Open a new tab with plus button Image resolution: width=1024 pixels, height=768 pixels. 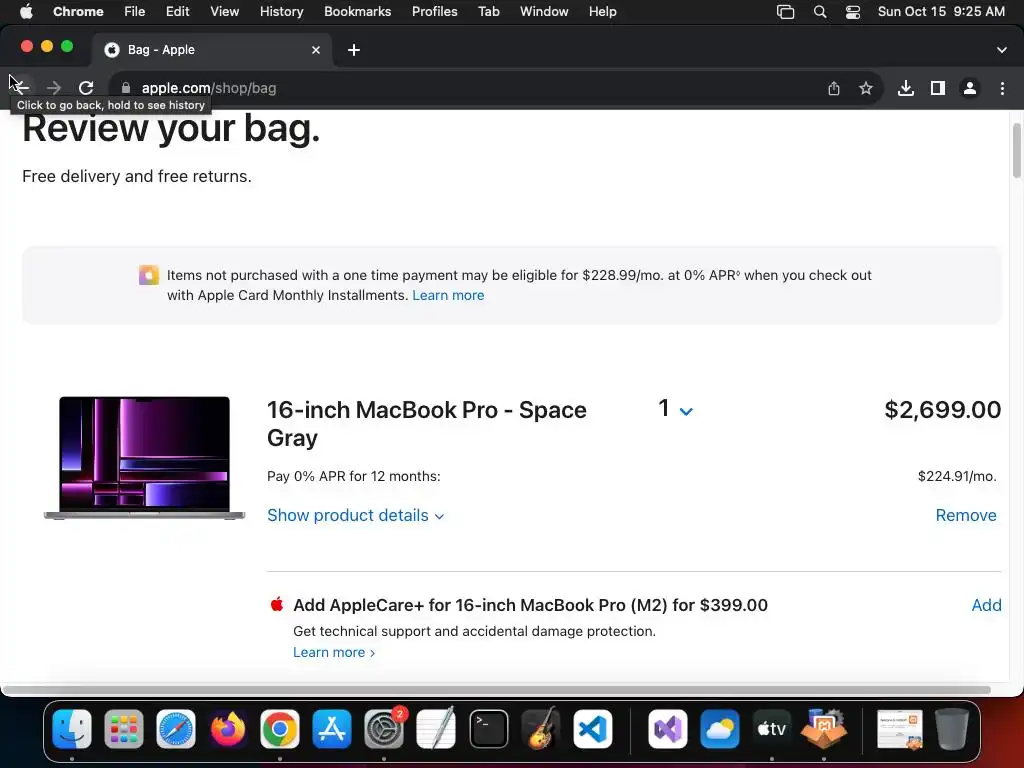click(354, 50)
